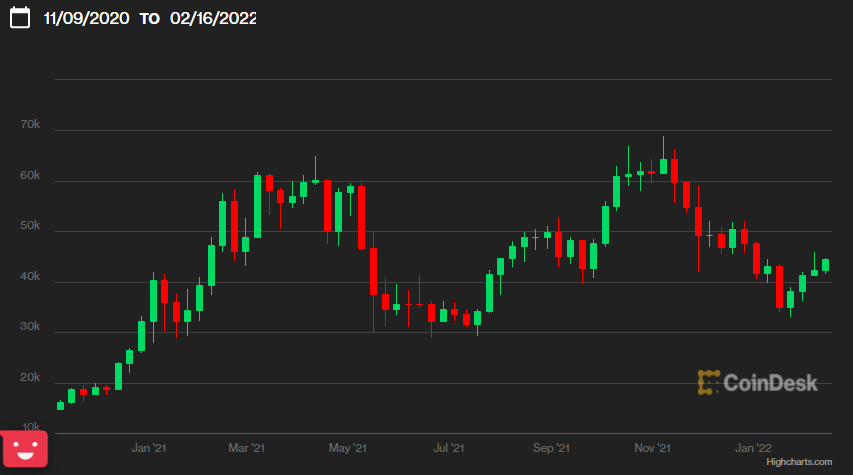Click the 'TO' label between the dates
This screenshot has height=475, width=853.
tap(150, 19)
